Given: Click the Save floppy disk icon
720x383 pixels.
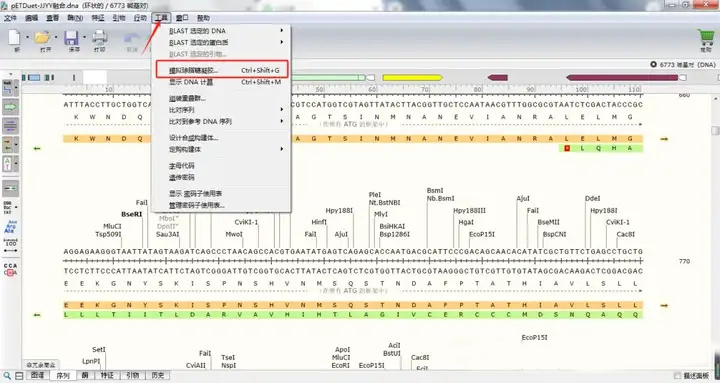Looking at the screenshot, I should click(71, 37).
